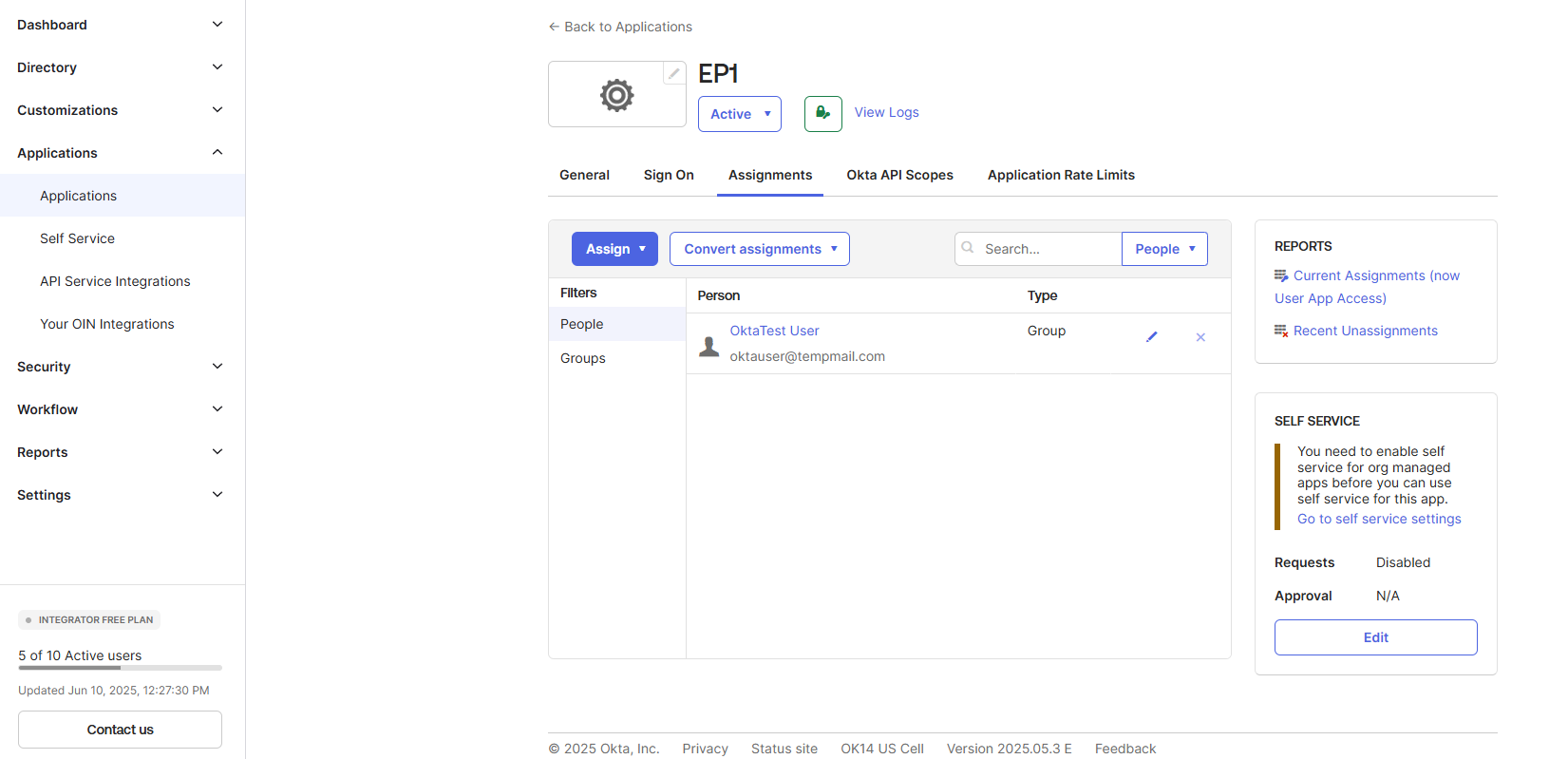
Task: Expand the Settings sidebar section
Action: point(122,495)
